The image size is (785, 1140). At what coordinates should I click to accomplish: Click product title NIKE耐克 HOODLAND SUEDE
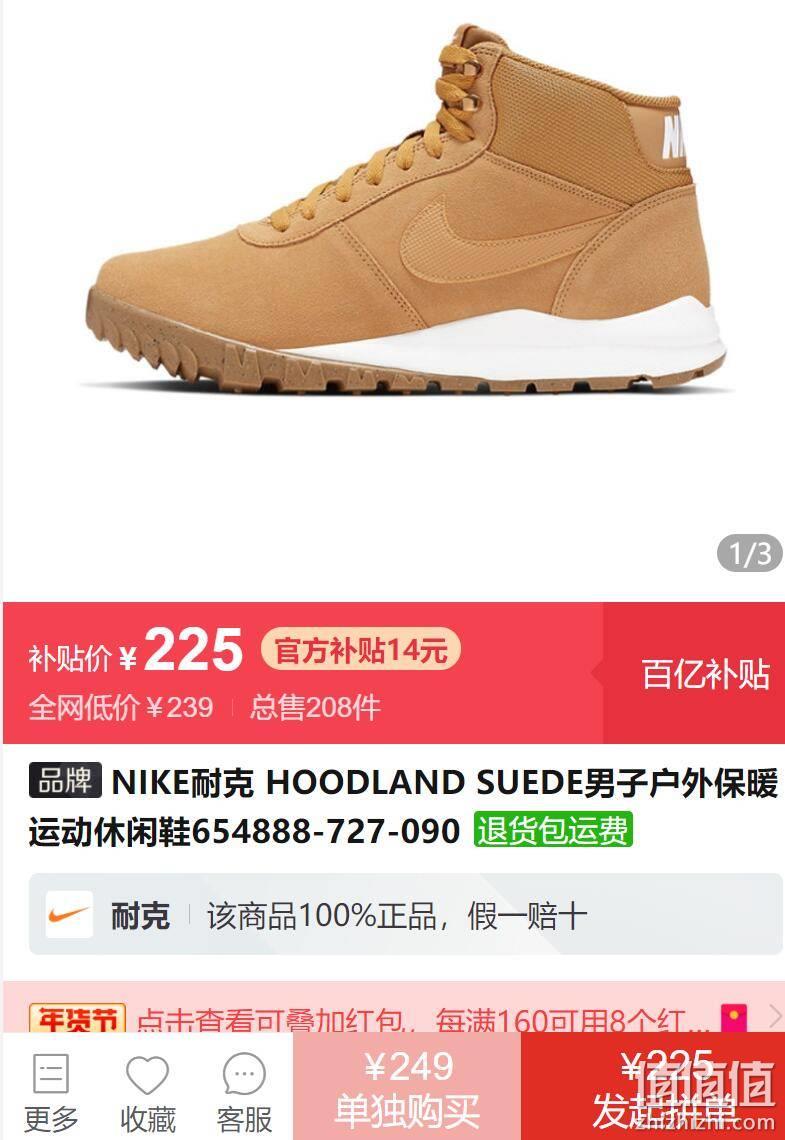[403, 806]
